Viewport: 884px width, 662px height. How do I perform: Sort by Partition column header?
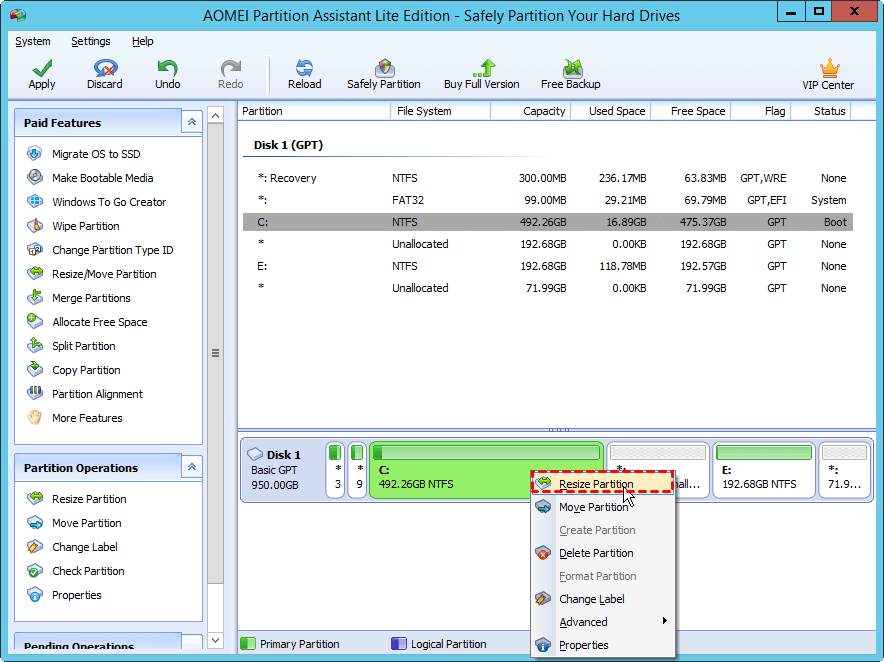[314, 111]
